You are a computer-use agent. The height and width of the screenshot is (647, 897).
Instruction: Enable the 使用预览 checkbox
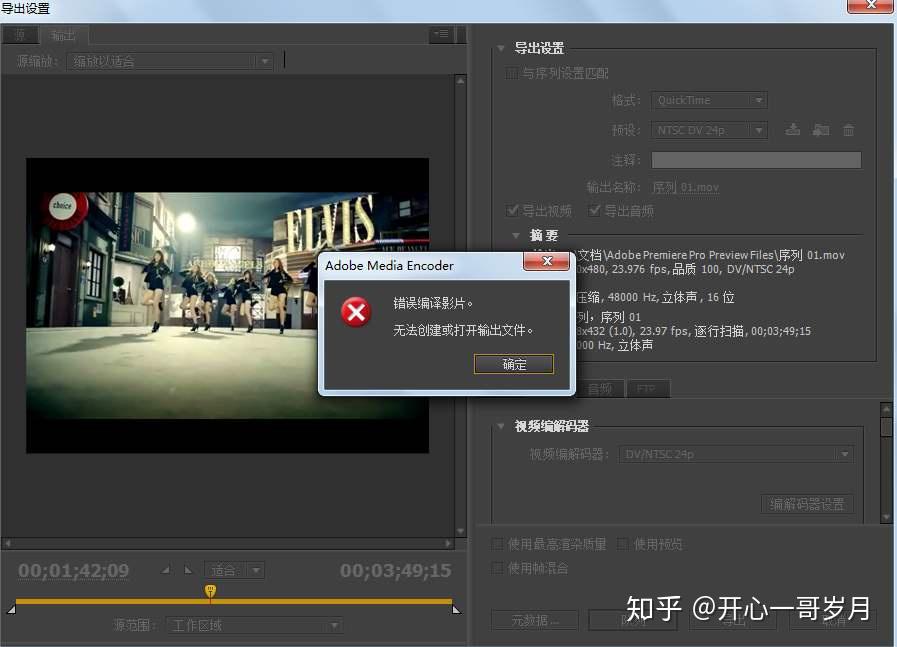(x=623, y=544)
